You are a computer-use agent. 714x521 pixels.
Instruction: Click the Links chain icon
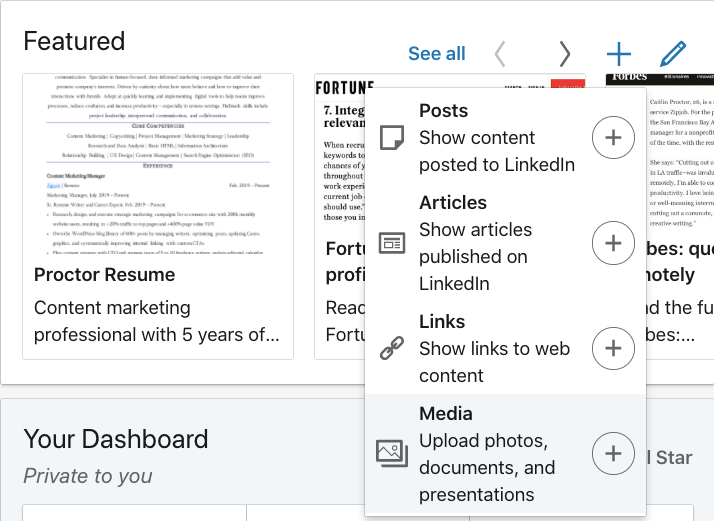click(x=392, y=348)
